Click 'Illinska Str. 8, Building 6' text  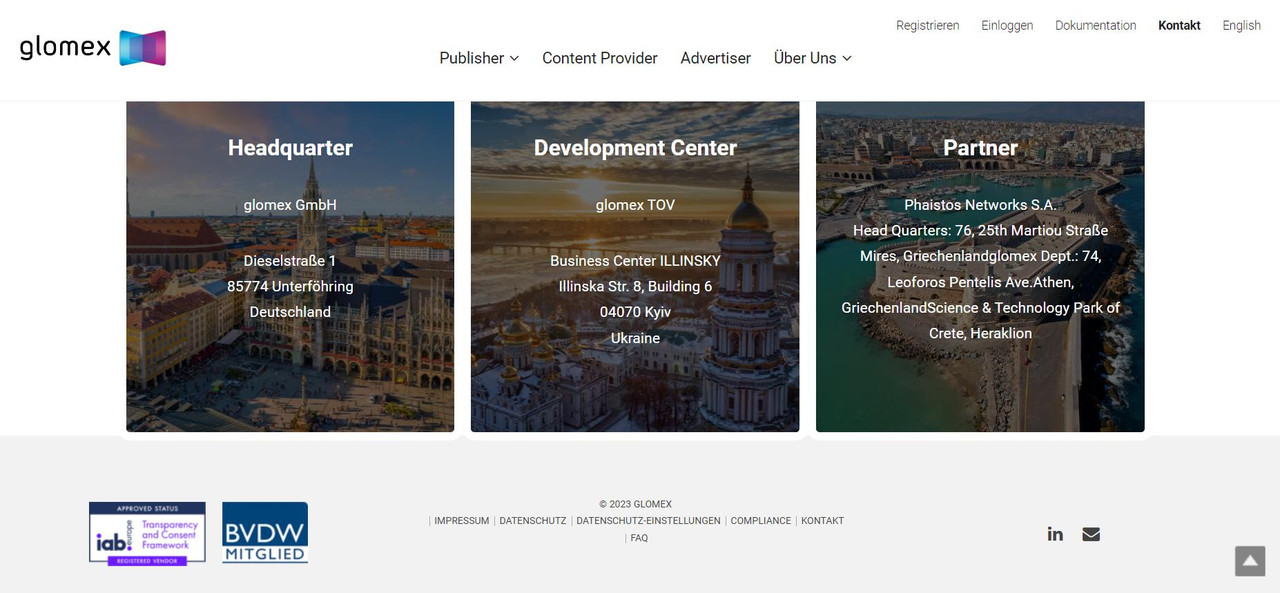pyautogui.click(x=635, y=286)
